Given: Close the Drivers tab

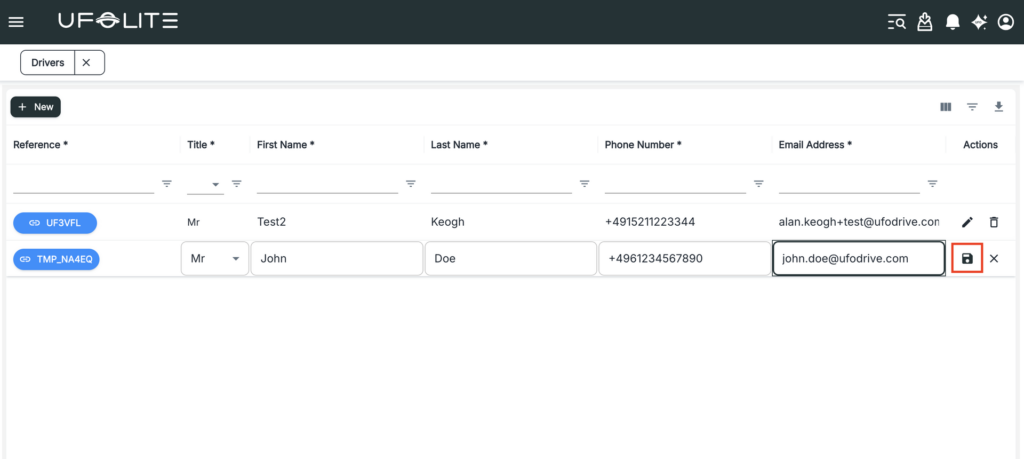Looking at the screenshot, I should pyautogui.click(x=86, y=62).
